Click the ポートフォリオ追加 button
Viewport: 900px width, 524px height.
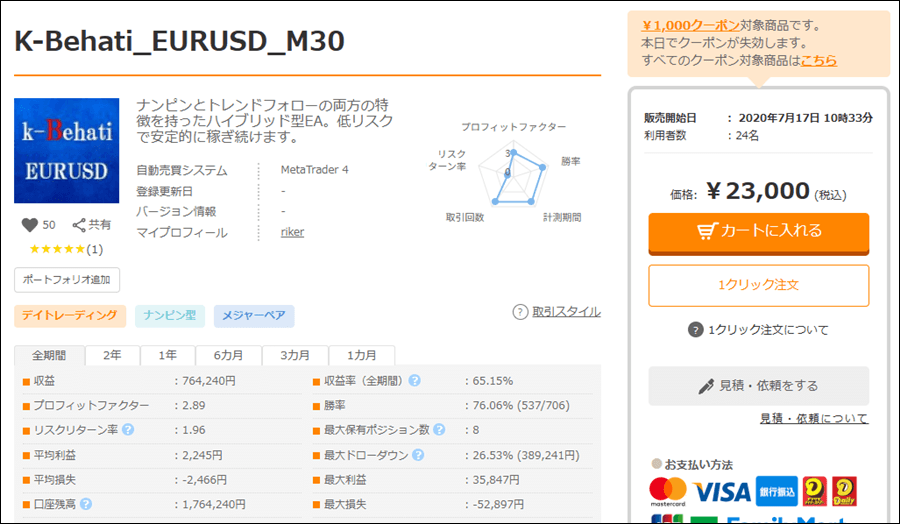[67, 279]
